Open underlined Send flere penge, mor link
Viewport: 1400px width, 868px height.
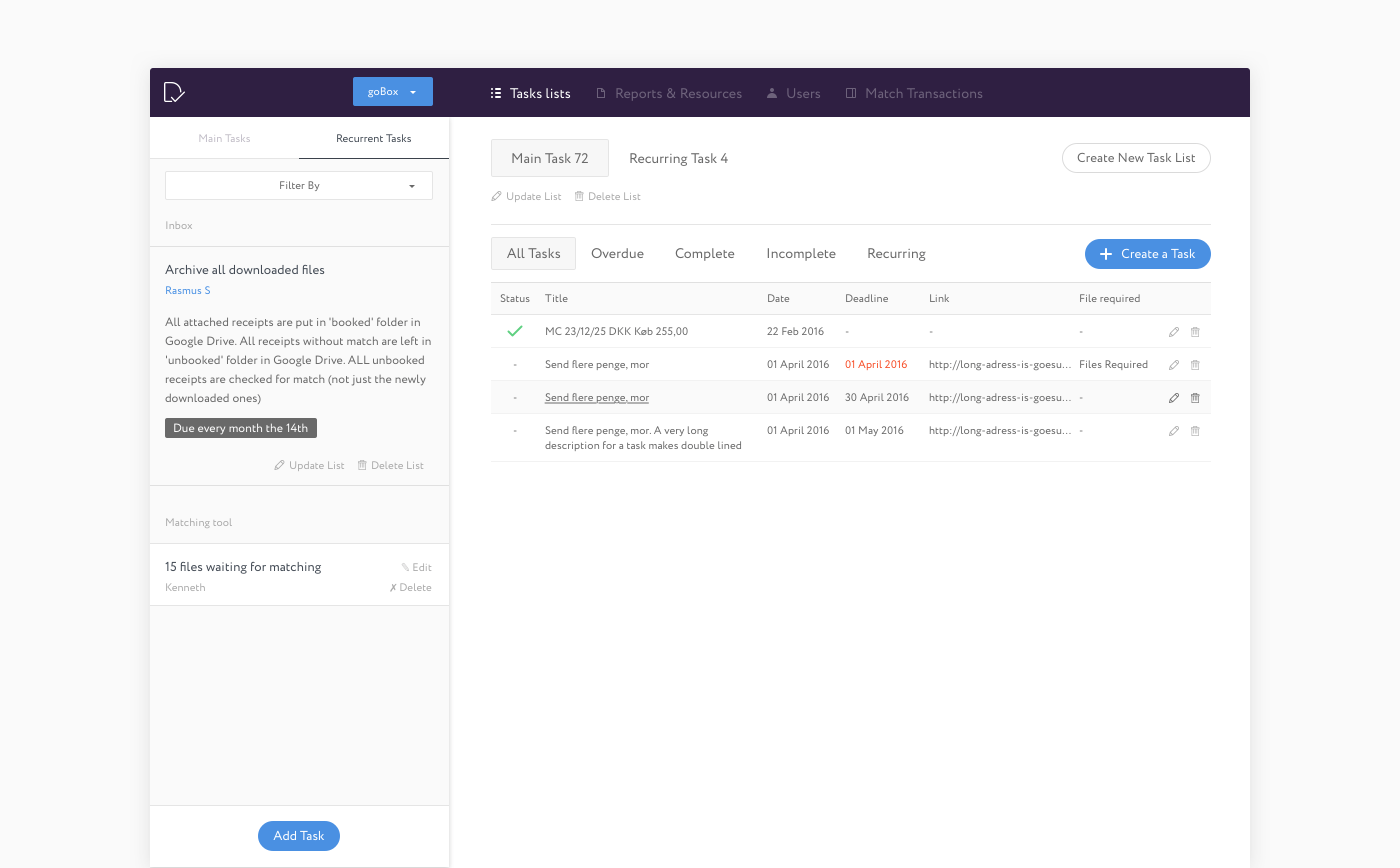[x=596, y=397]
